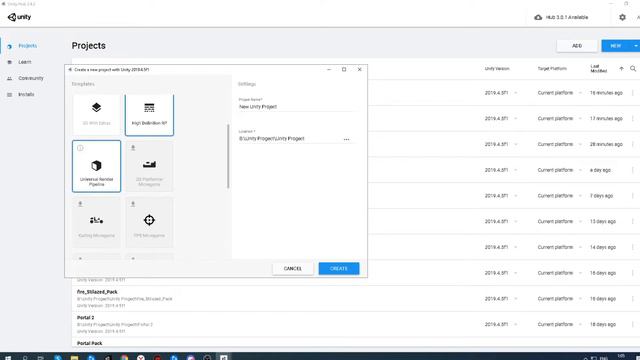The height and width of the screenshot is (360, 640).
Task: Open more options for 7 days ago project
Action: point(633,196)
